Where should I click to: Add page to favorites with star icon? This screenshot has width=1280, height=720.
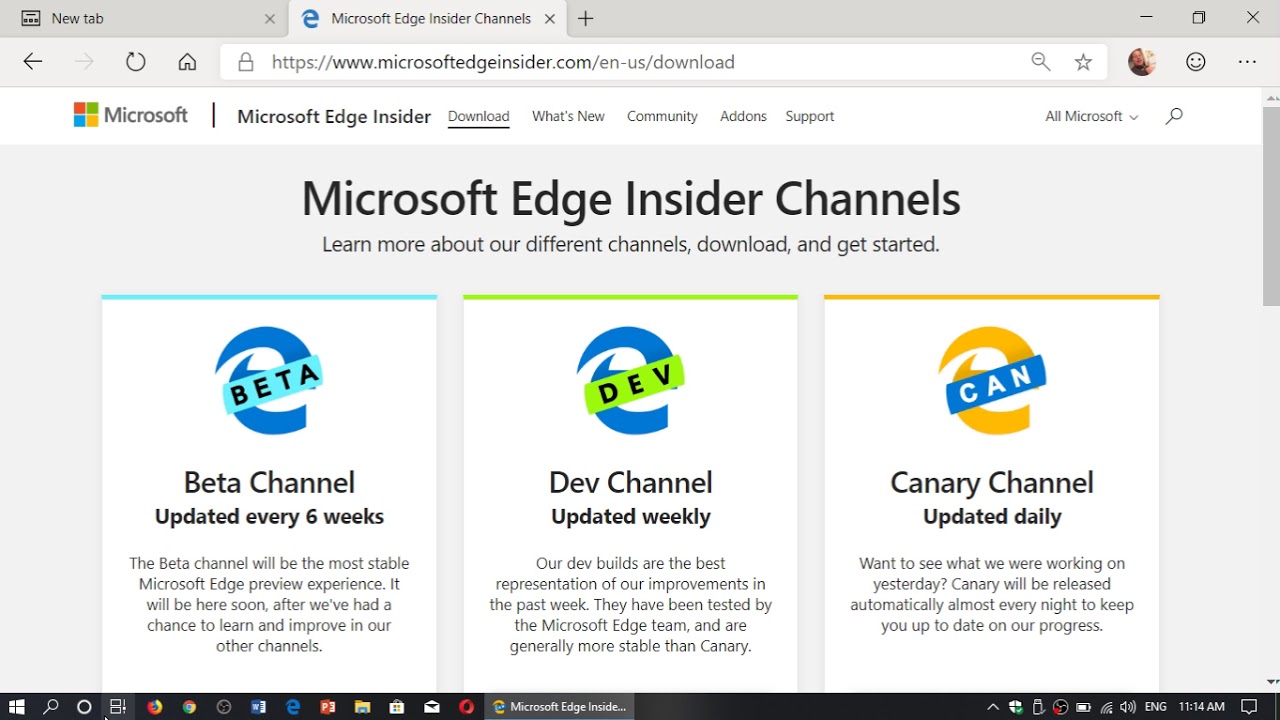[1083, 62]
